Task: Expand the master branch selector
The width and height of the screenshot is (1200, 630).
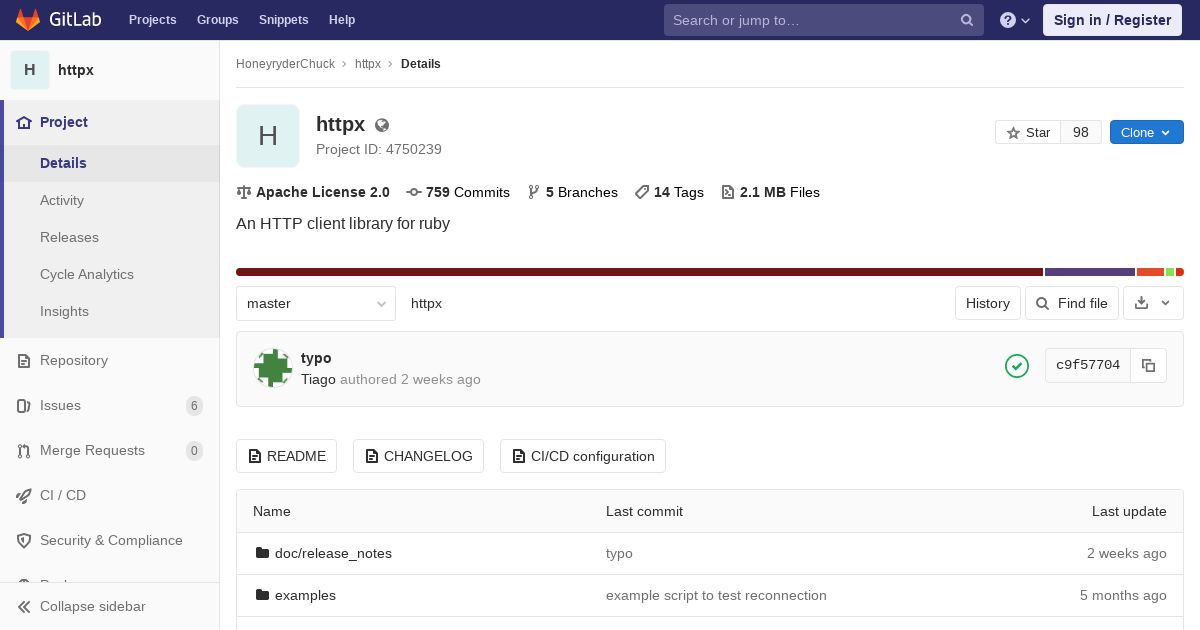Action: pos(316,303)
